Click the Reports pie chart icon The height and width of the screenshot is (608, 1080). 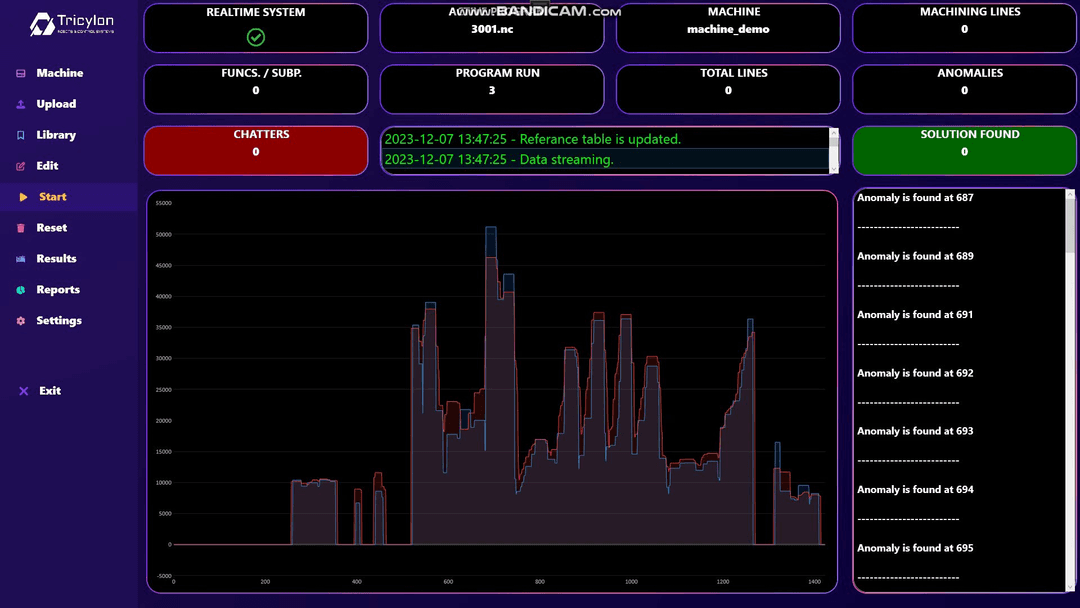click(21, 290)
